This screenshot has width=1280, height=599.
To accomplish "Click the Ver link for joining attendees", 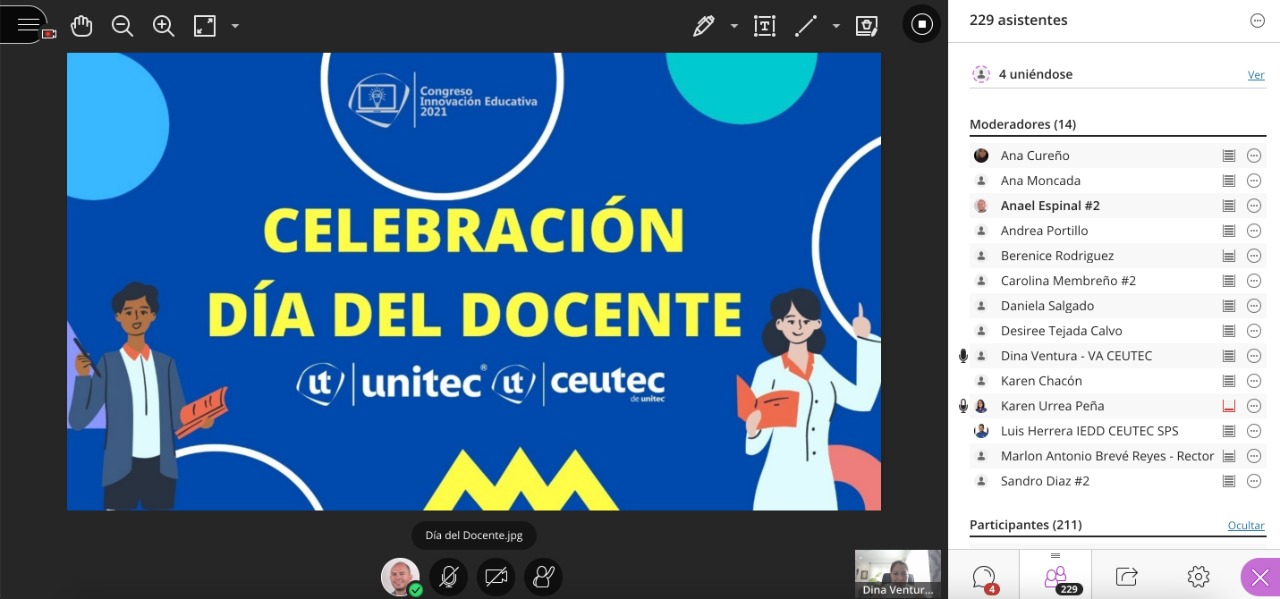I will tap(1255, 75).
